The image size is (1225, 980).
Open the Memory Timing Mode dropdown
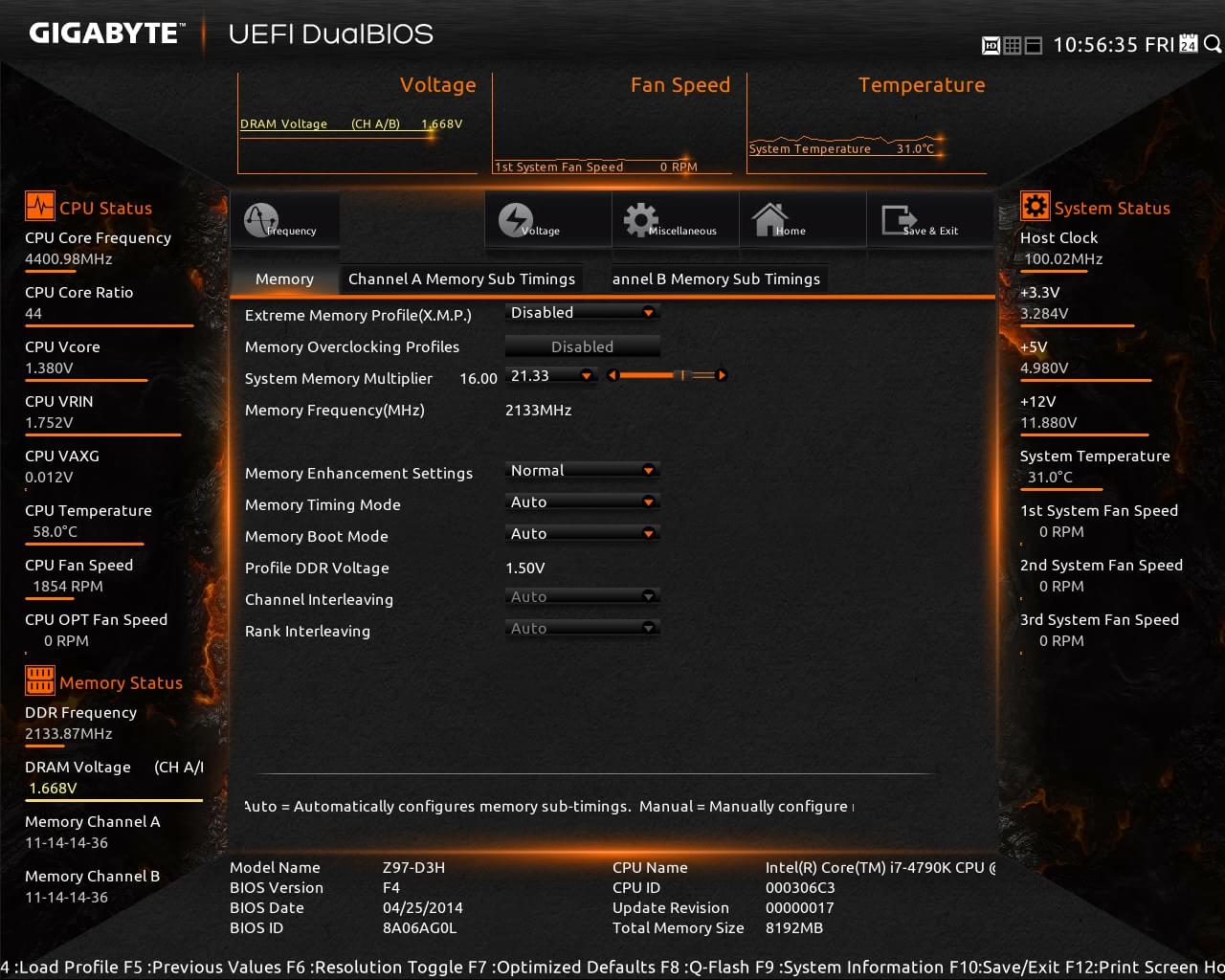(x=582, y=502)
